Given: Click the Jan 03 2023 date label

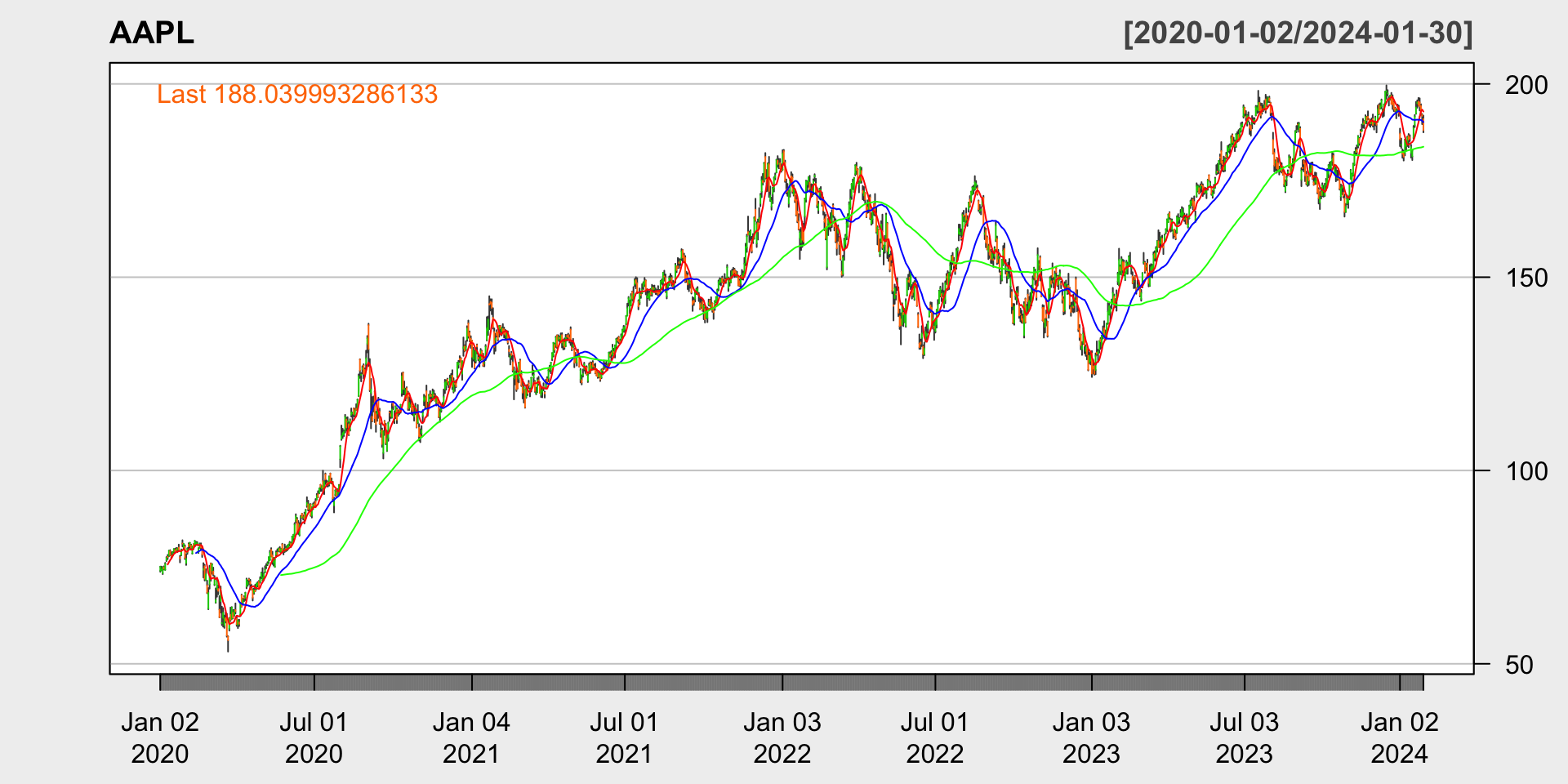Looking at the screenshot, I should [1091, 737].
